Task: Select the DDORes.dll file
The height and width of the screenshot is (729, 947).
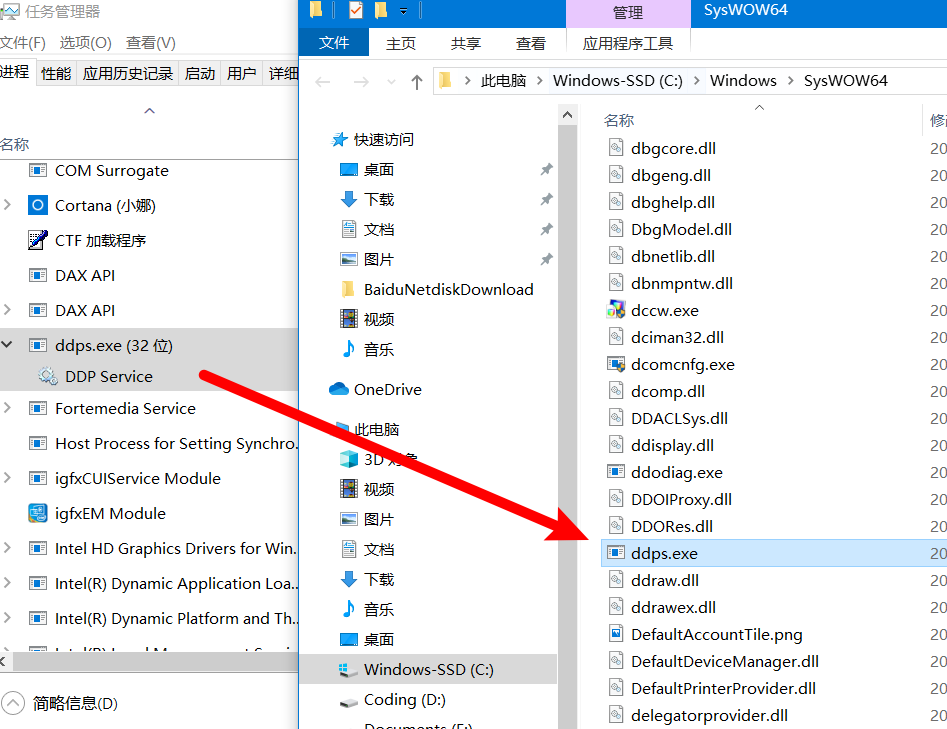Action: pyautogui.click(x=672, y=527)
